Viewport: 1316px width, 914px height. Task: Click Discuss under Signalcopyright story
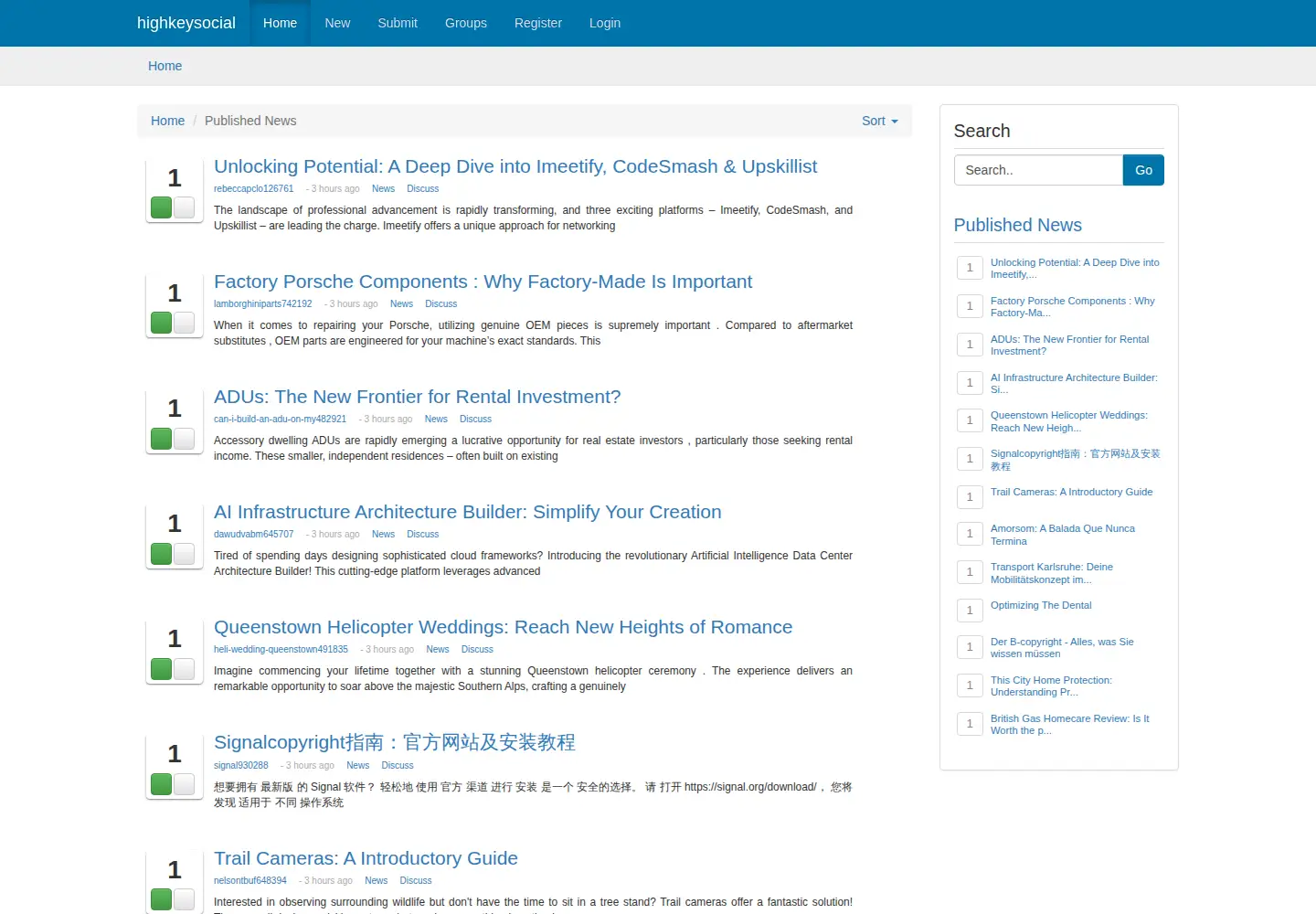pyautogui.click(x=398, y=766)
